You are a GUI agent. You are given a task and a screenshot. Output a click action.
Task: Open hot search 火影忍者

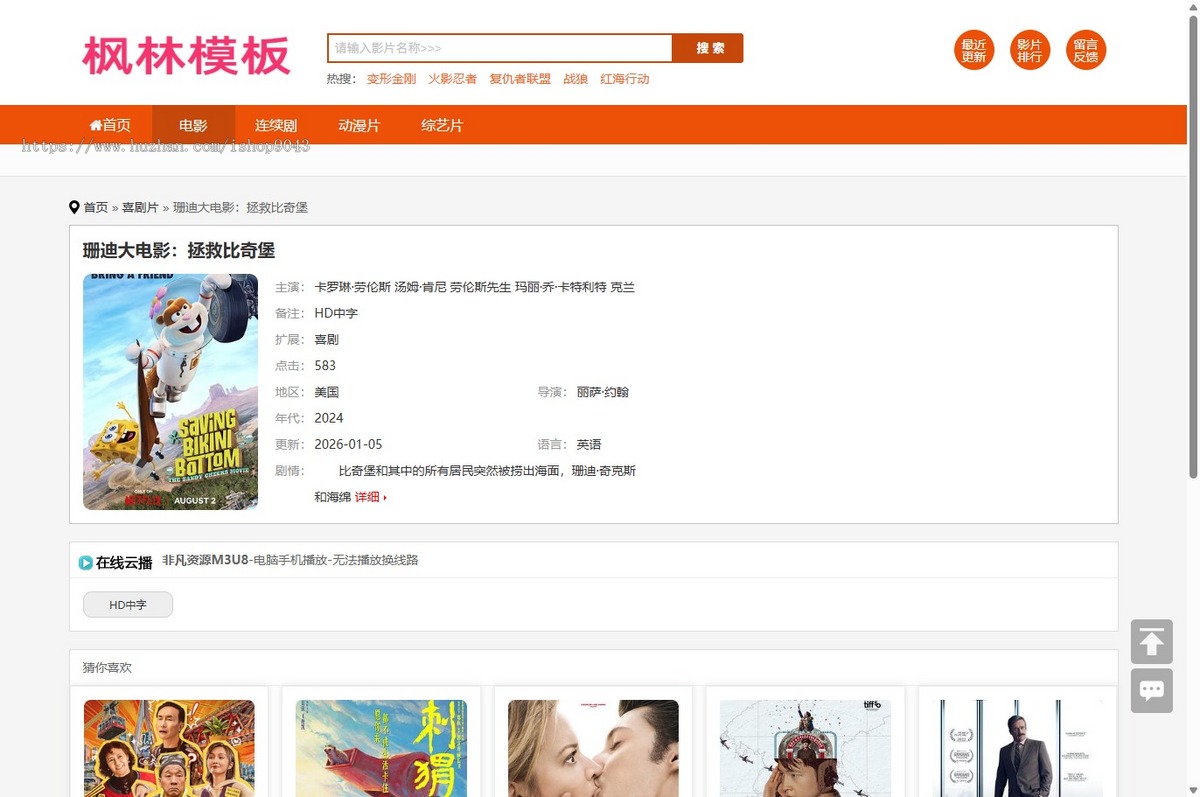(x=452, y=79)
